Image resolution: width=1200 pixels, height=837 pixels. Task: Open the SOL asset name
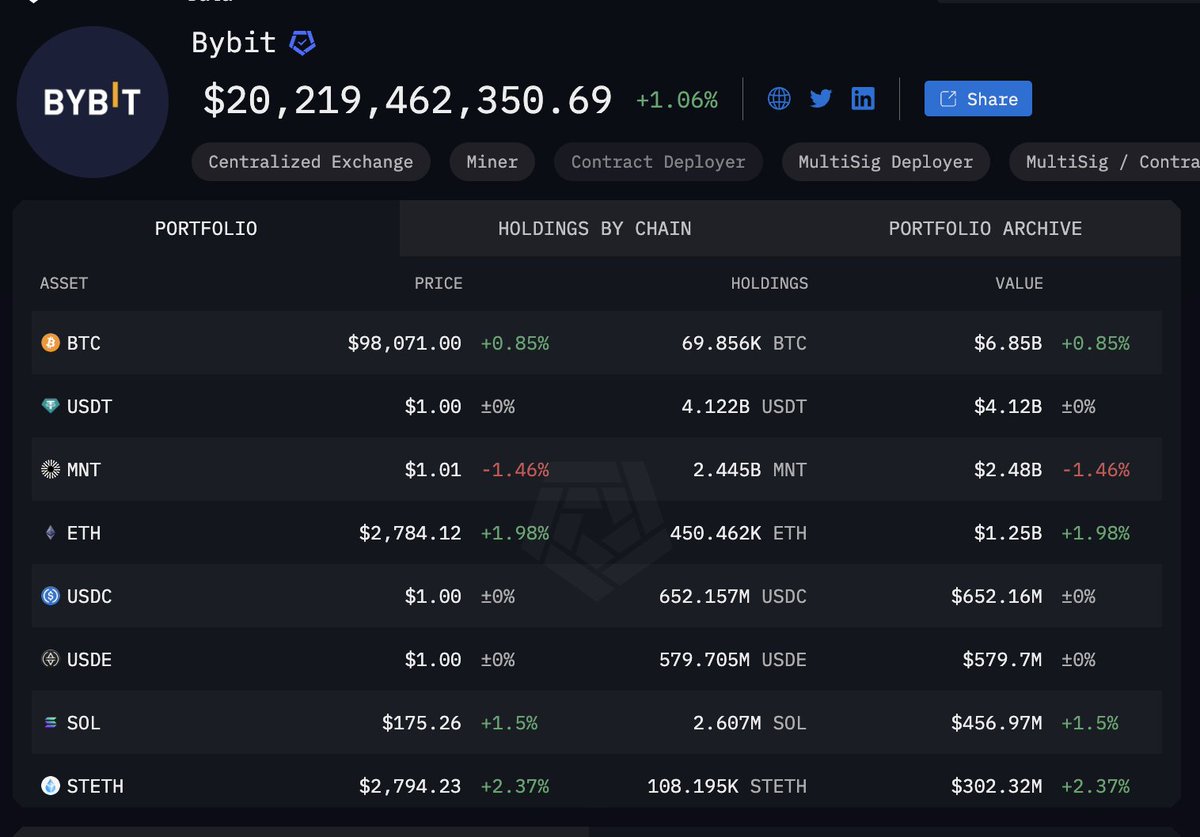84,722
